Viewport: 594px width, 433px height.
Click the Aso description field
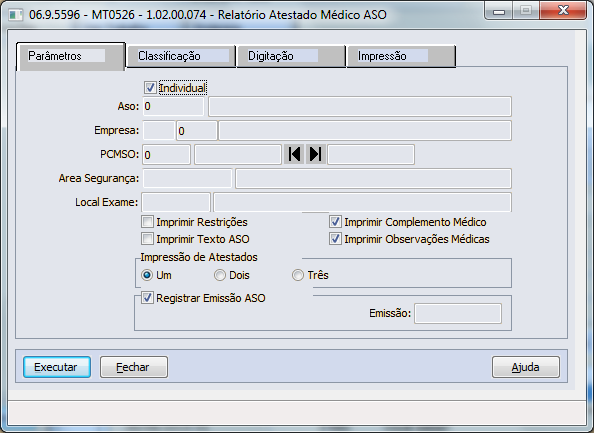[360, 106]
